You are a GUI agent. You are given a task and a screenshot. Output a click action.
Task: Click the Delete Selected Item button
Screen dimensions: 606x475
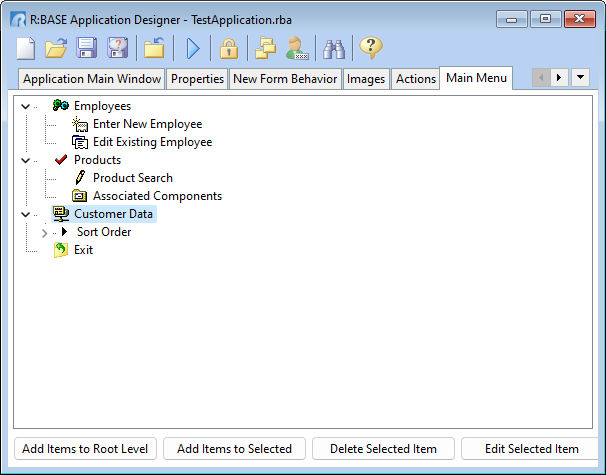point(383,449)
